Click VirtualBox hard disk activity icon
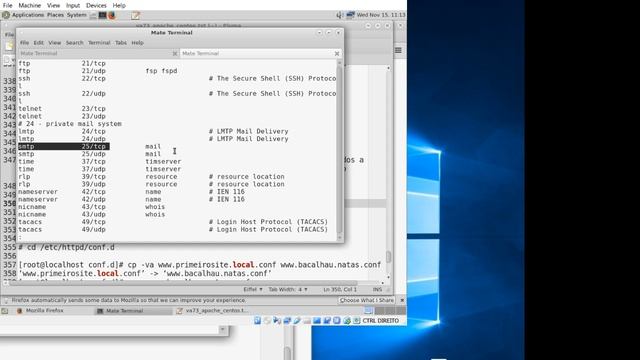 (x=258, y=321)
